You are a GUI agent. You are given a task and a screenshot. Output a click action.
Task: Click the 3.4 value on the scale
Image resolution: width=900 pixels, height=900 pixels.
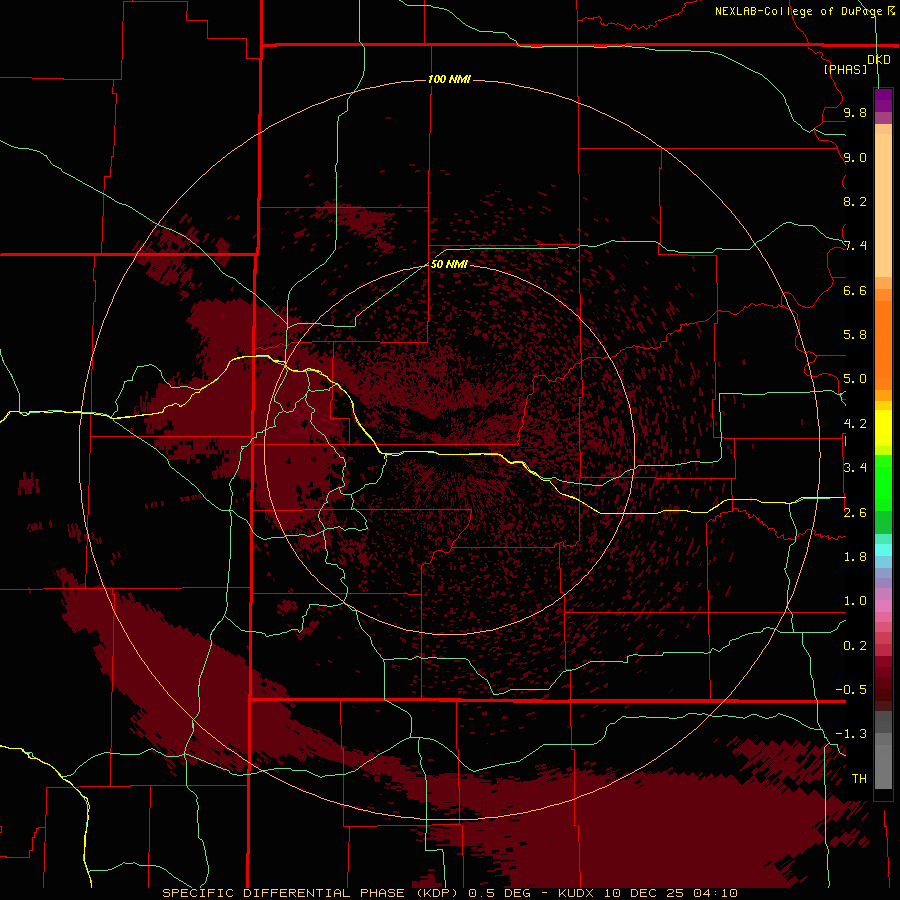coord(855,468)
